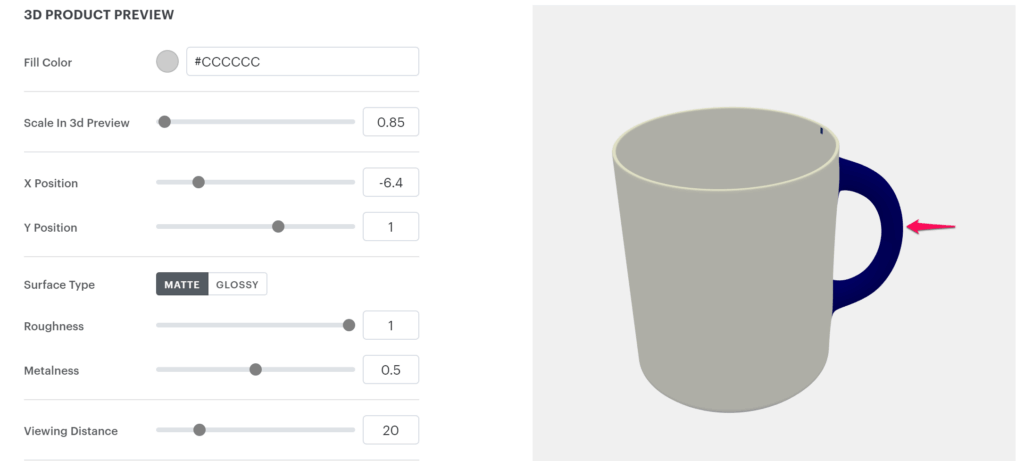Screen dimensions: 1024x461
Task: Click the X Position value field
Action: coord(390,183)
